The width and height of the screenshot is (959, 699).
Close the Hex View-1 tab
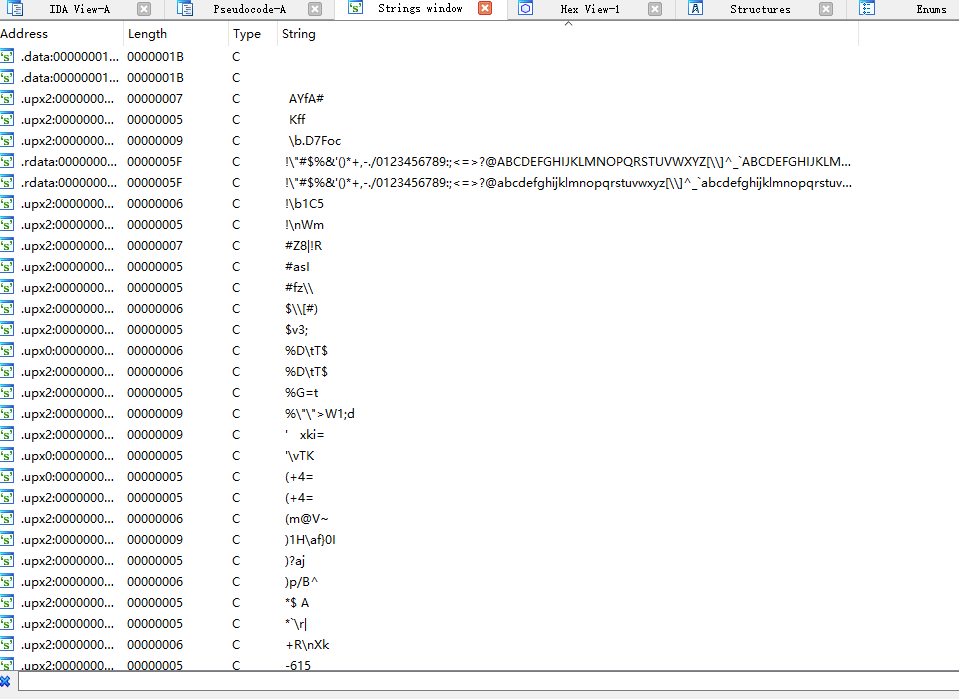click(655, 9)
